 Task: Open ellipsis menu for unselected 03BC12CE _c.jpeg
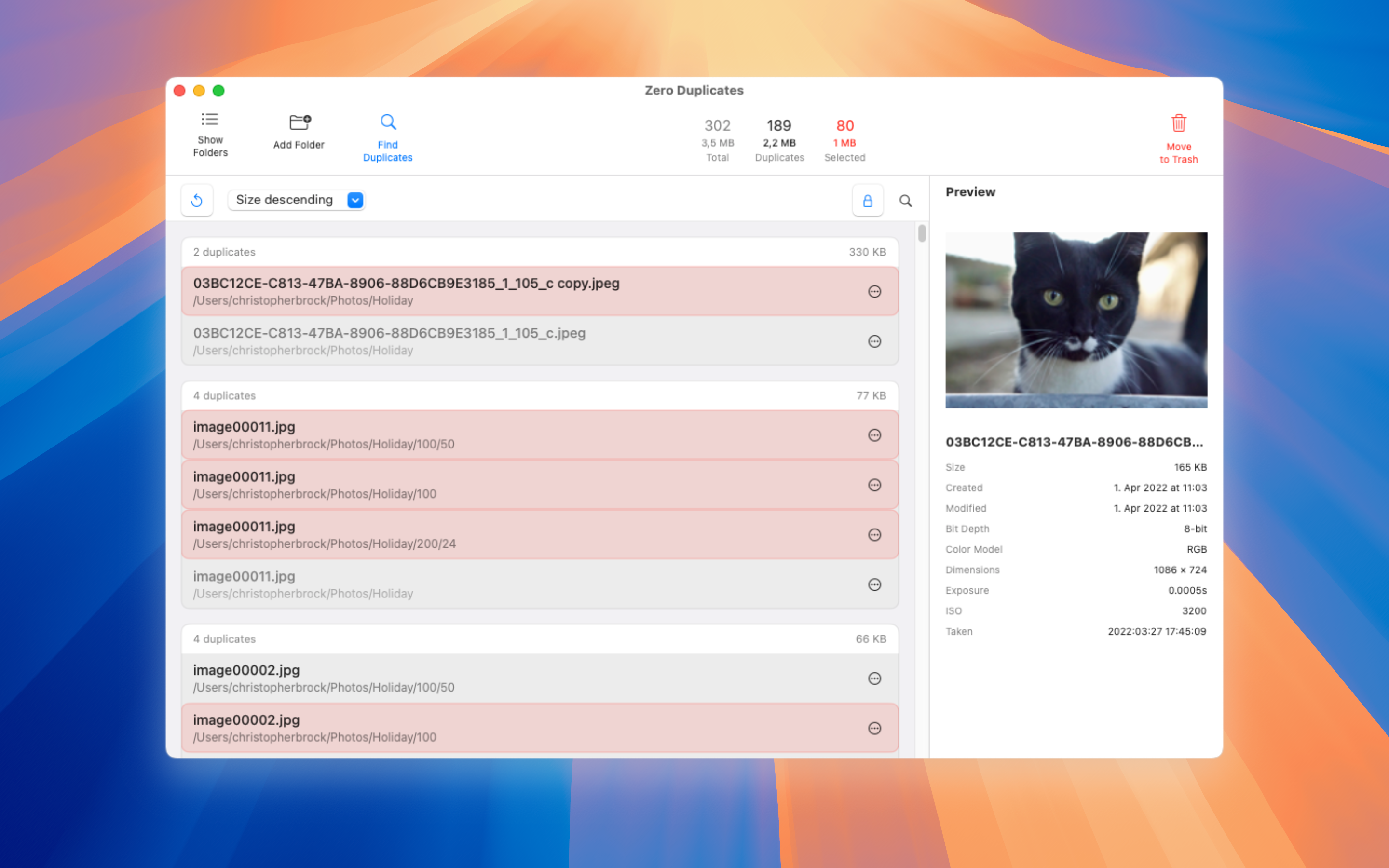874,341
